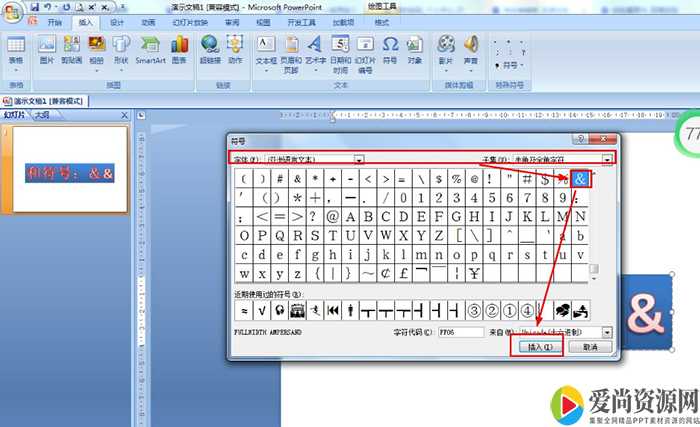700x427 pixels.
Task: Open the 设计 (Design) ribbon tab
Action: tap(117, 21)
